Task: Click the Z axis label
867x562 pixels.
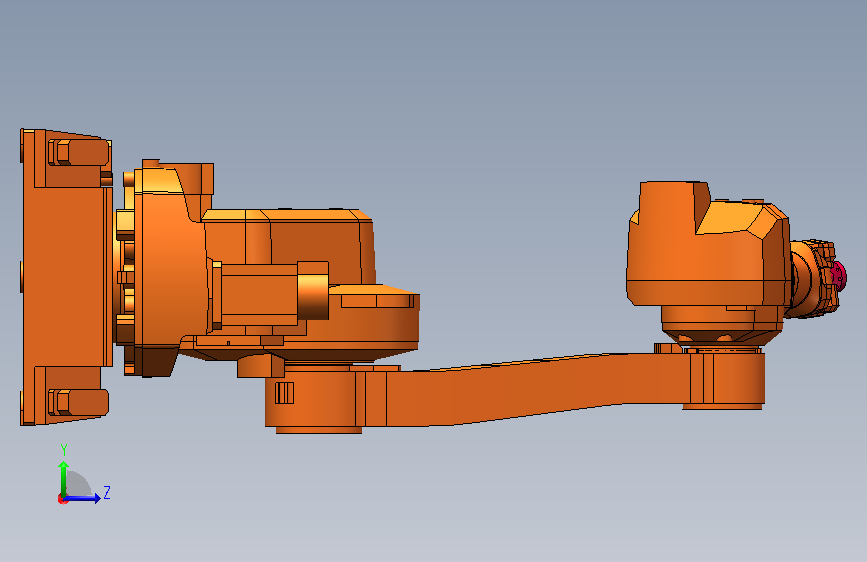Action: [107, 492]
